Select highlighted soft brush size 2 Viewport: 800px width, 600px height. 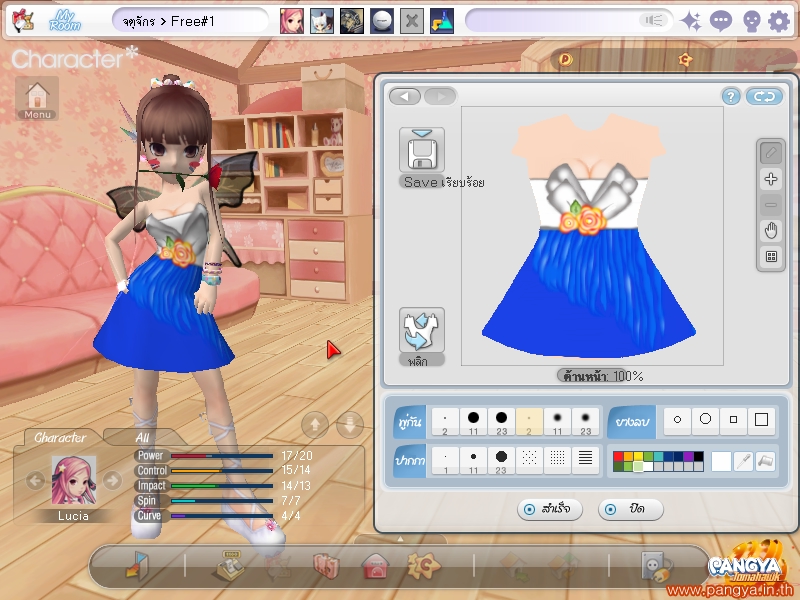(529, 422)
